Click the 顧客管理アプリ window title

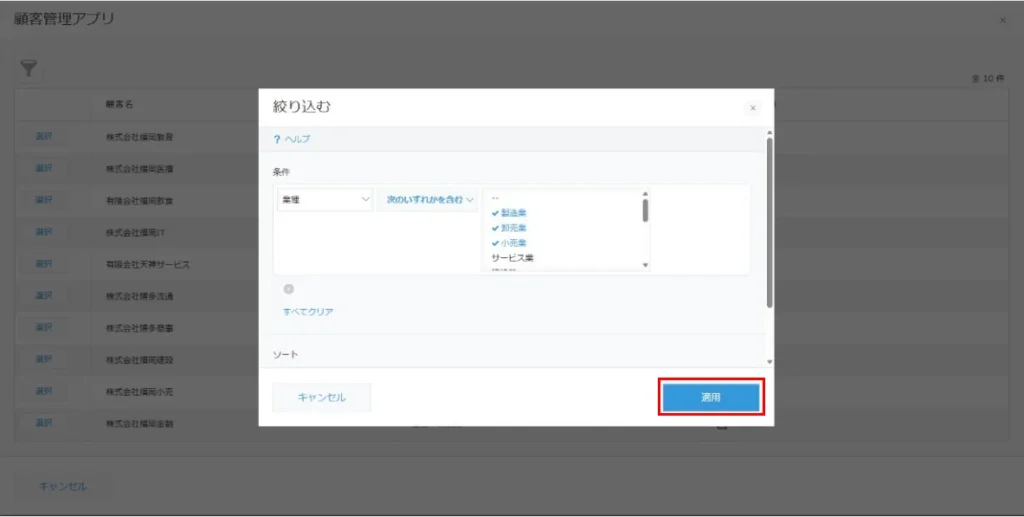(x=64, y=19)
